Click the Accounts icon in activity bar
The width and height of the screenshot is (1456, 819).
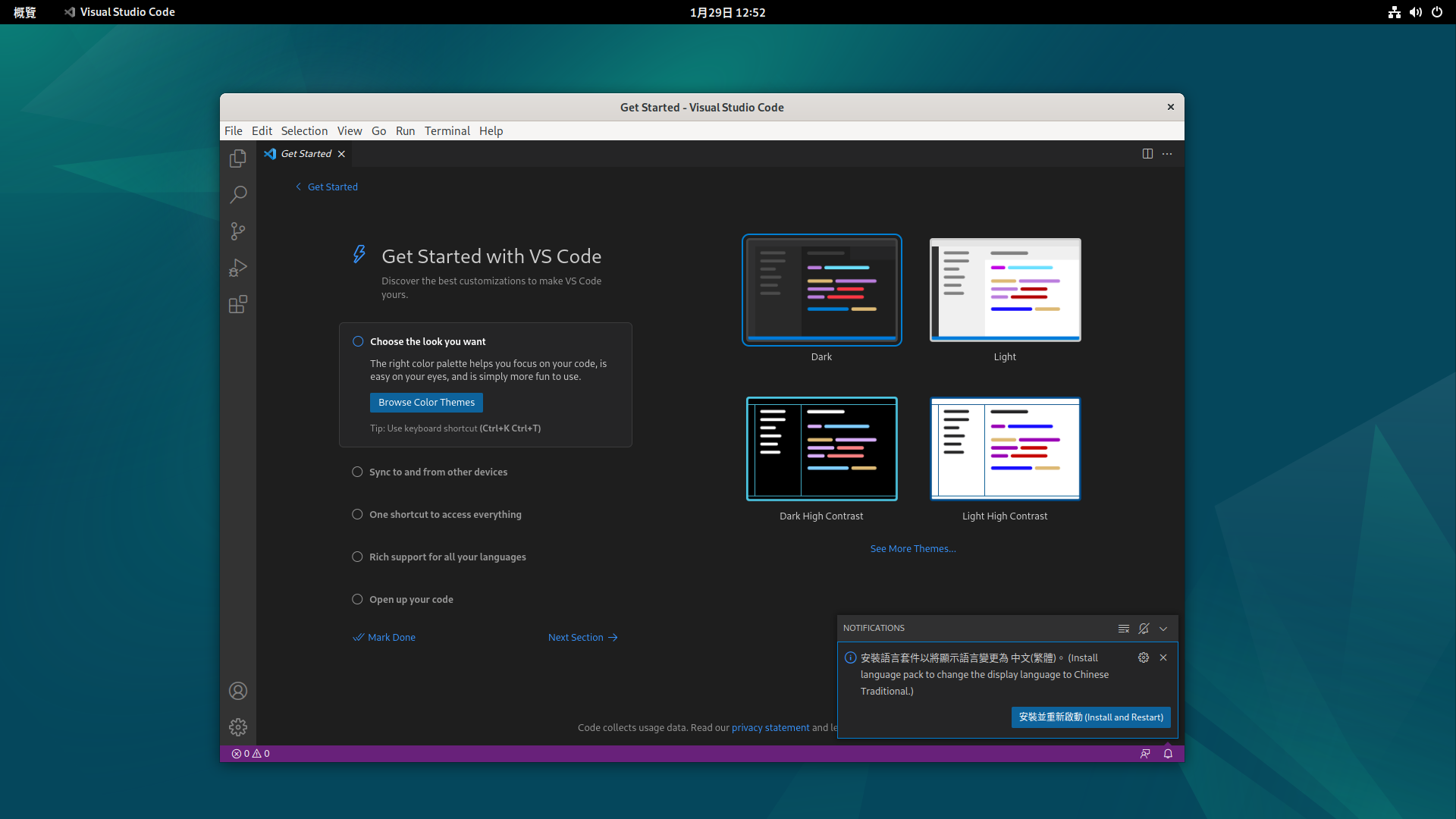click(x=237, y=691)
